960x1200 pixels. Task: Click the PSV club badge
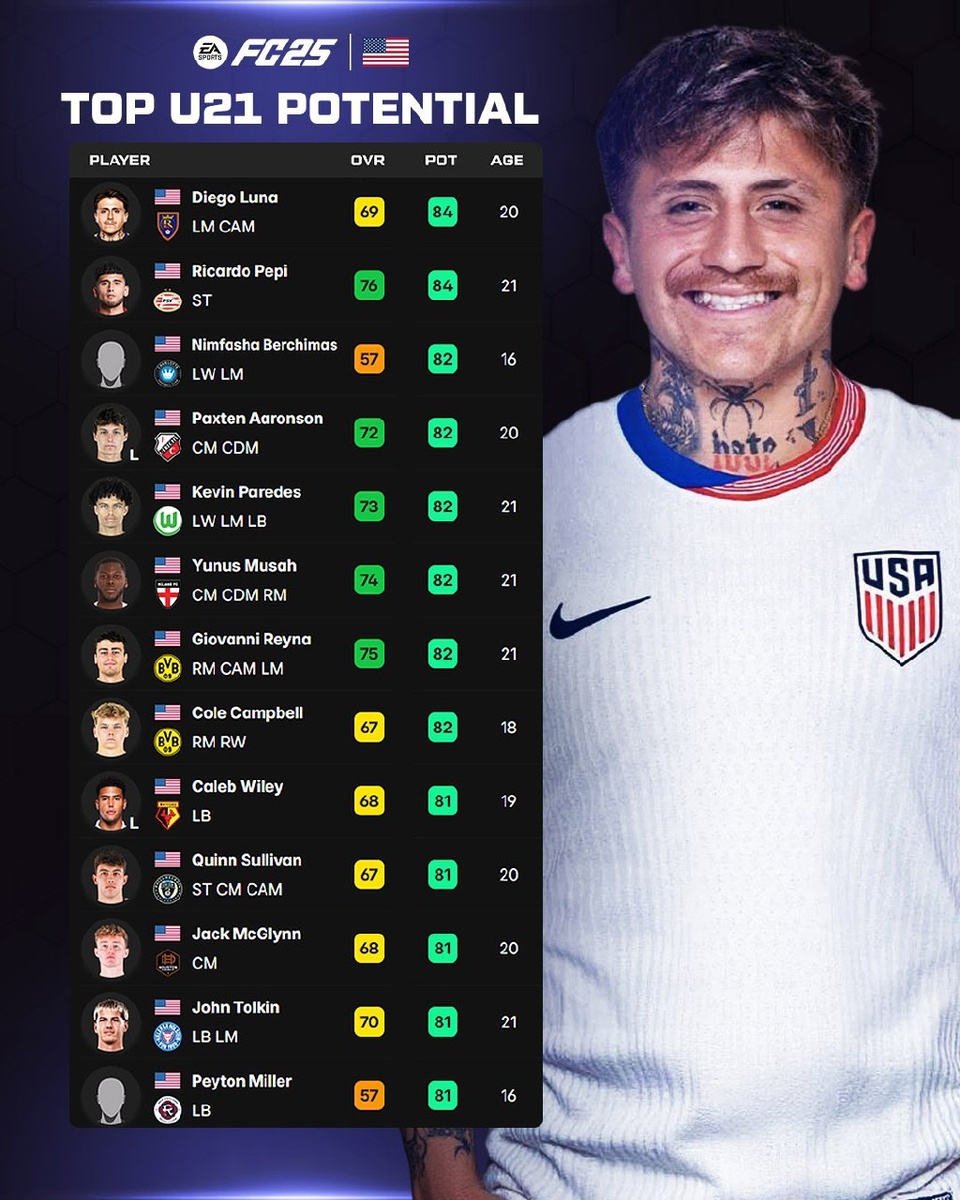pos(167,300)
